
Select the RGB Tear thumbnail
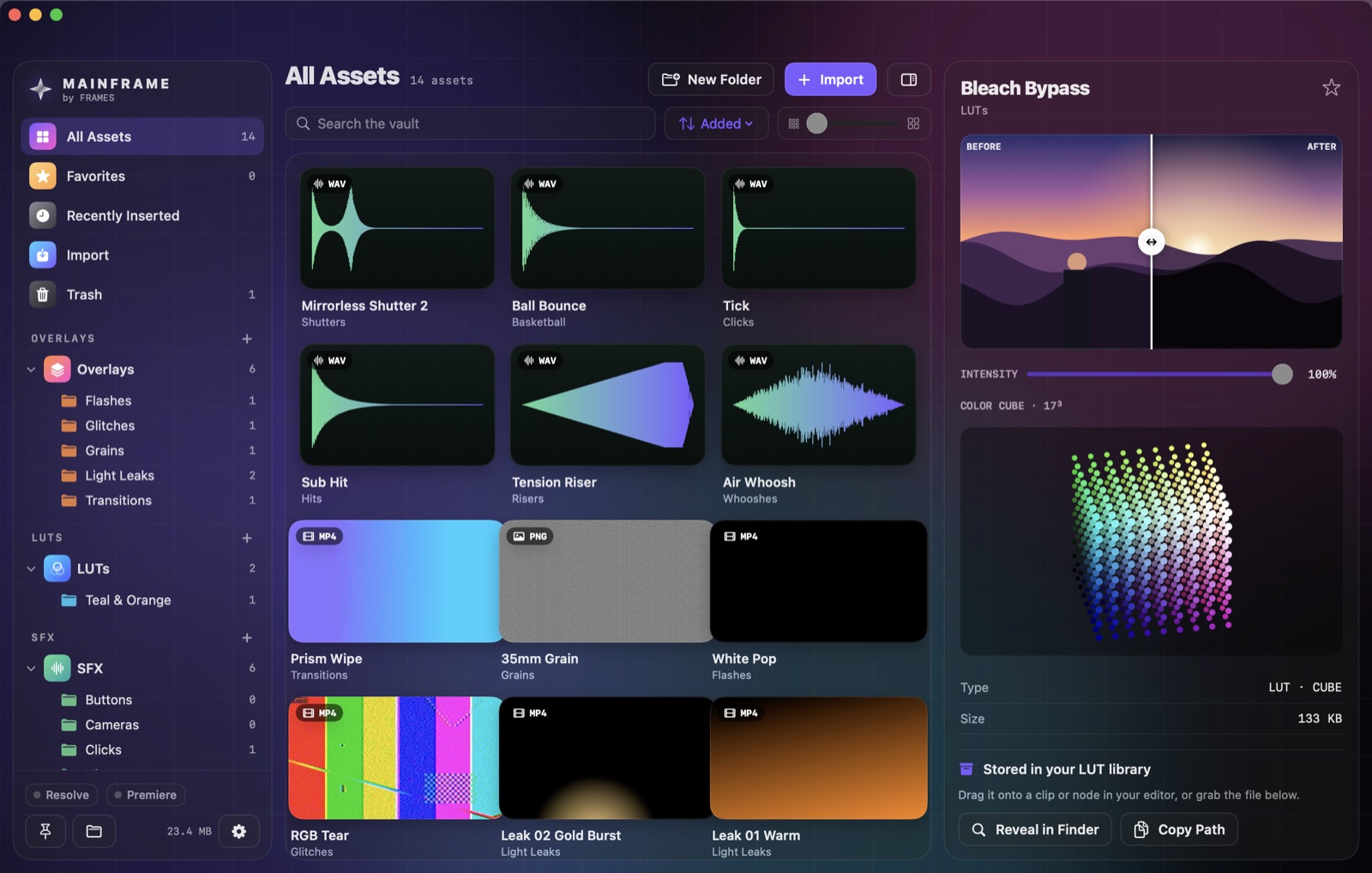tap(395, 758)
